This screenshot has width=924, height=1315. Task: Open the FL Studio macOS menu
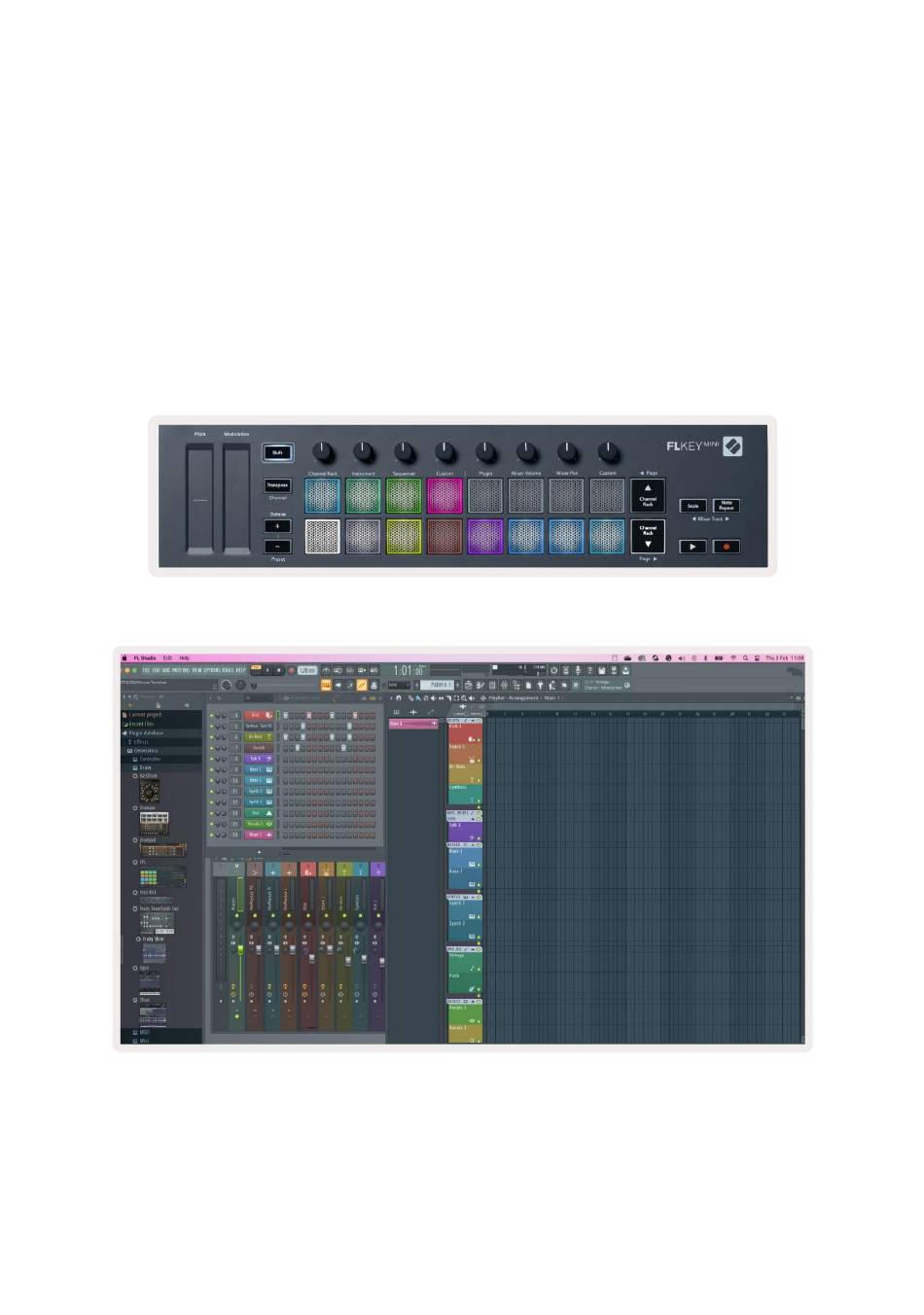(x=144, y=657)
